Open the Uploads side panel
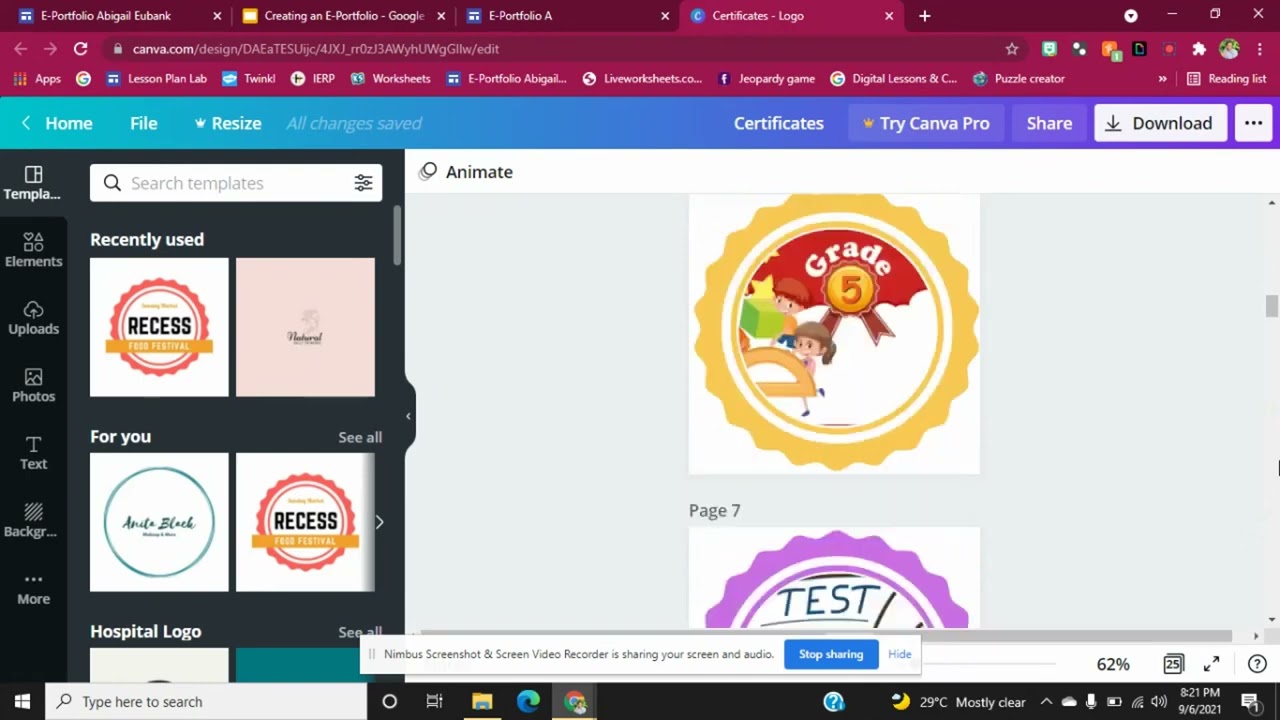1280x720 pixels. pyautogui.click(x=33, y=318)
